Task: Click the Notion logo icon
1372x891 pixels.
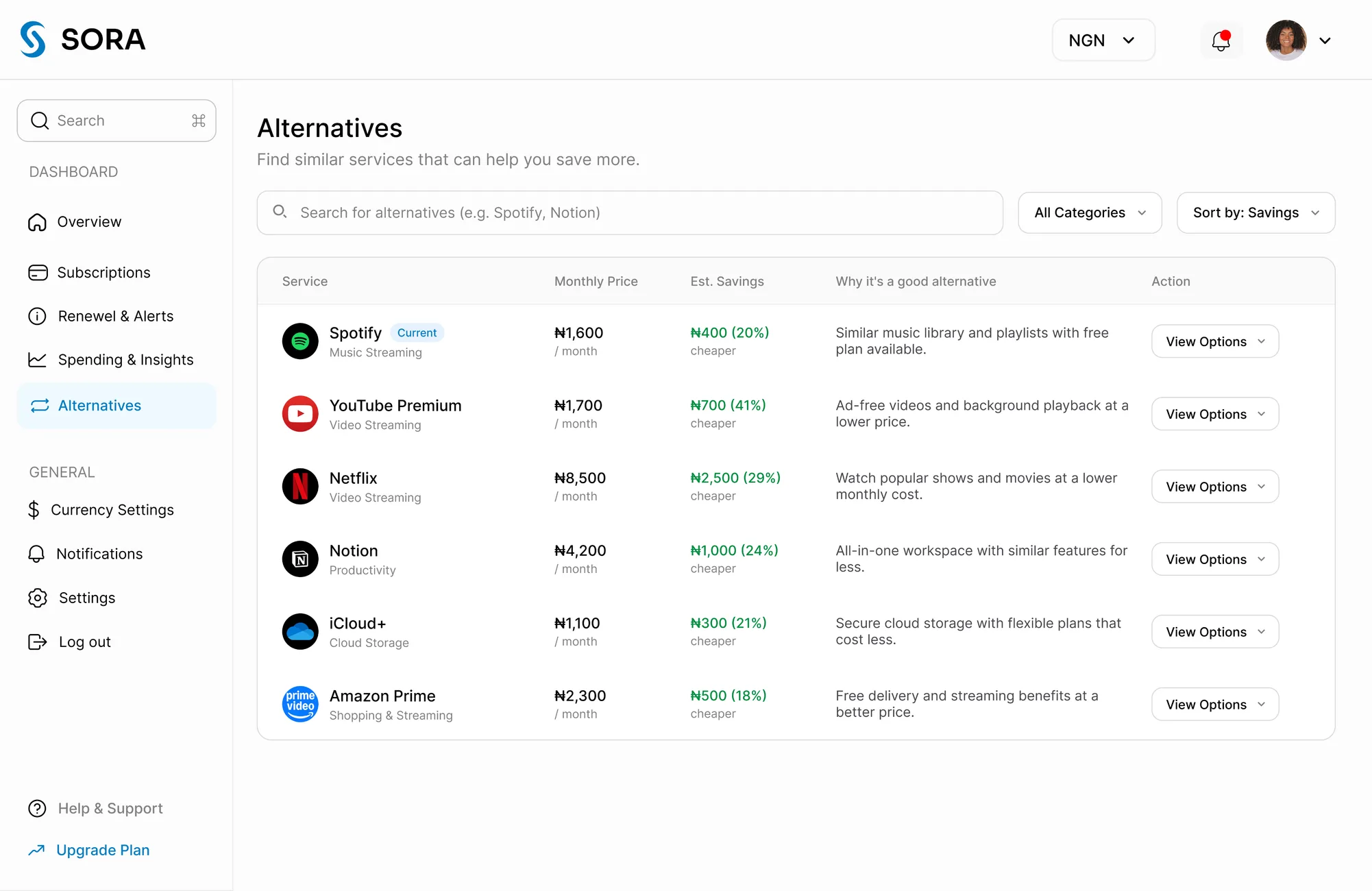Action: point(300,559)
